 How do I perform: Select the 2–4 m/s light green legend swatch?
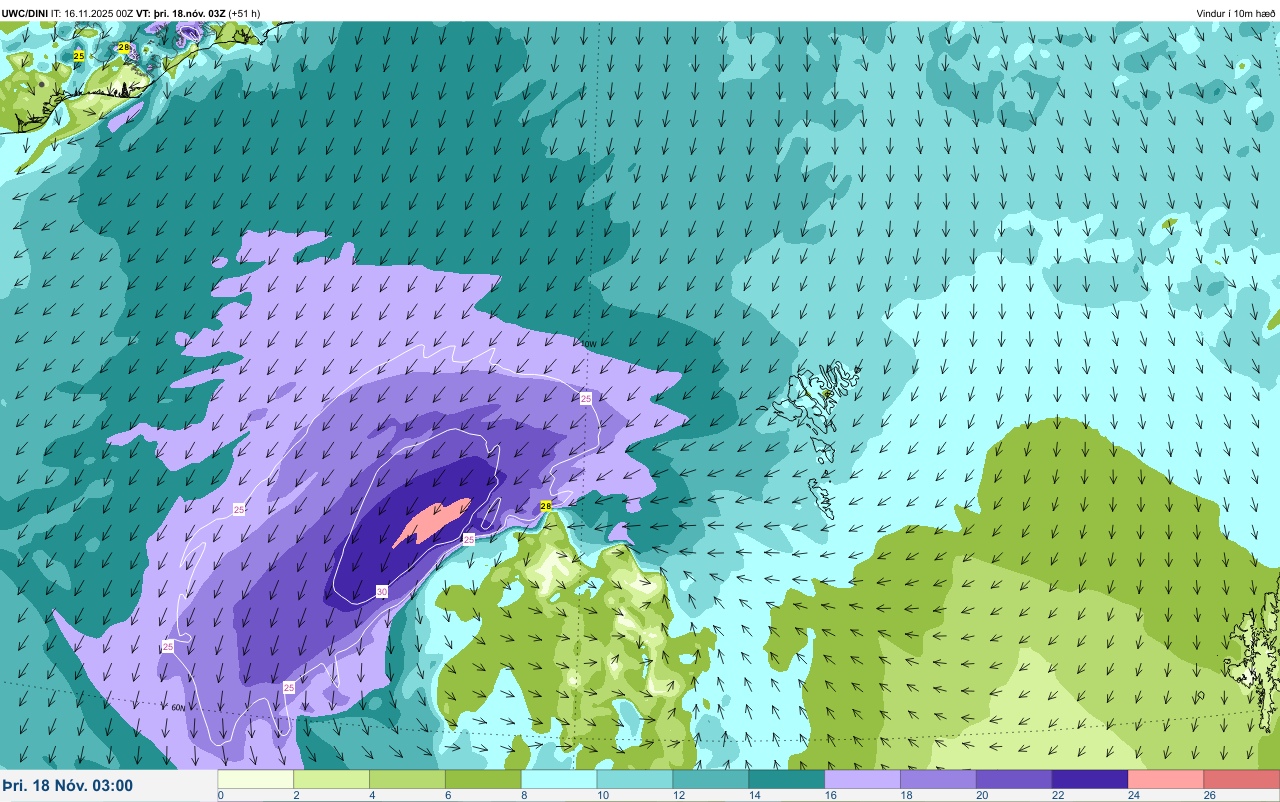332,780
